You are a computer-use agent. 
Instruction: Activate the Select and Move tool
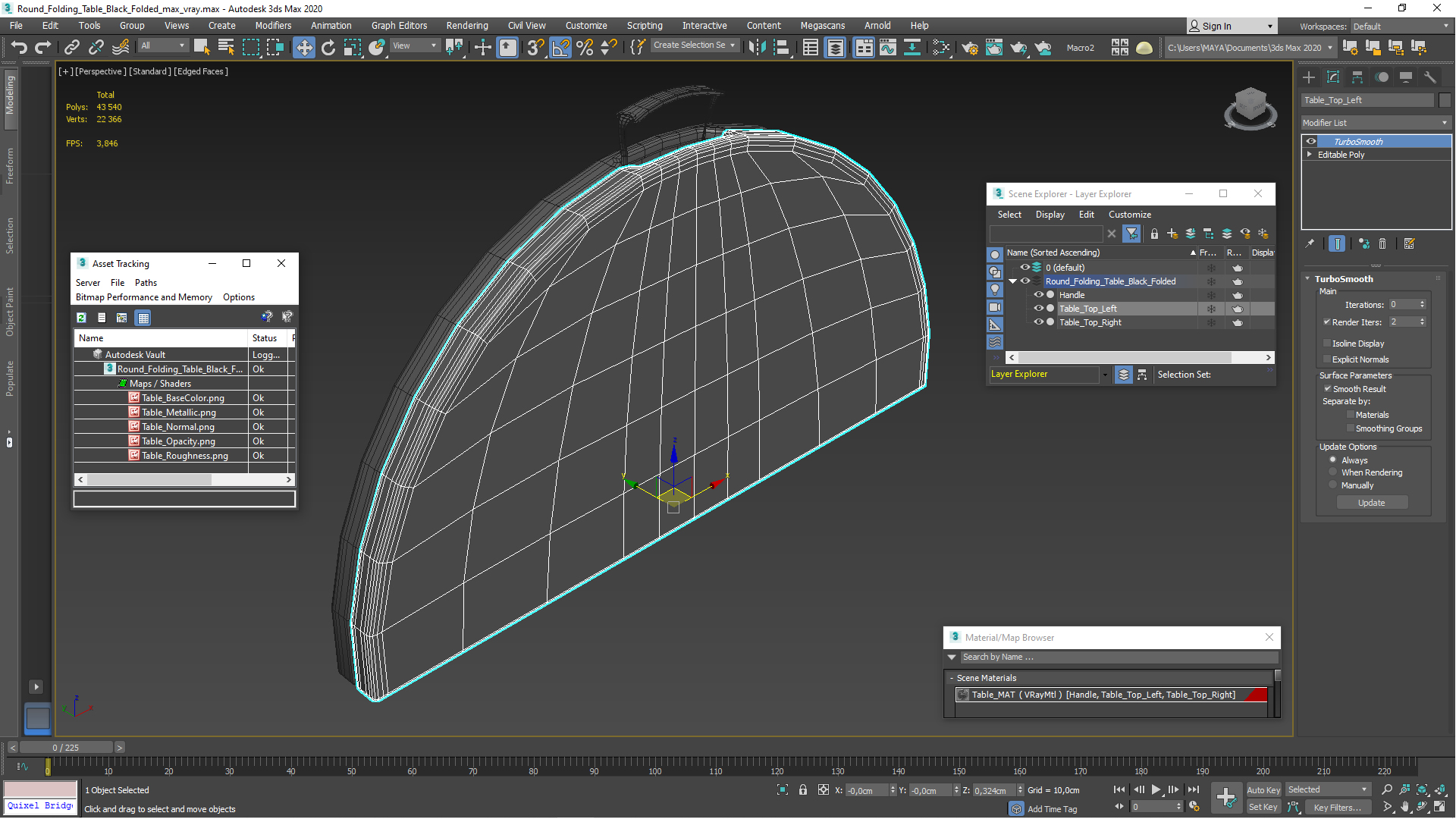click(x=304, y=48)
